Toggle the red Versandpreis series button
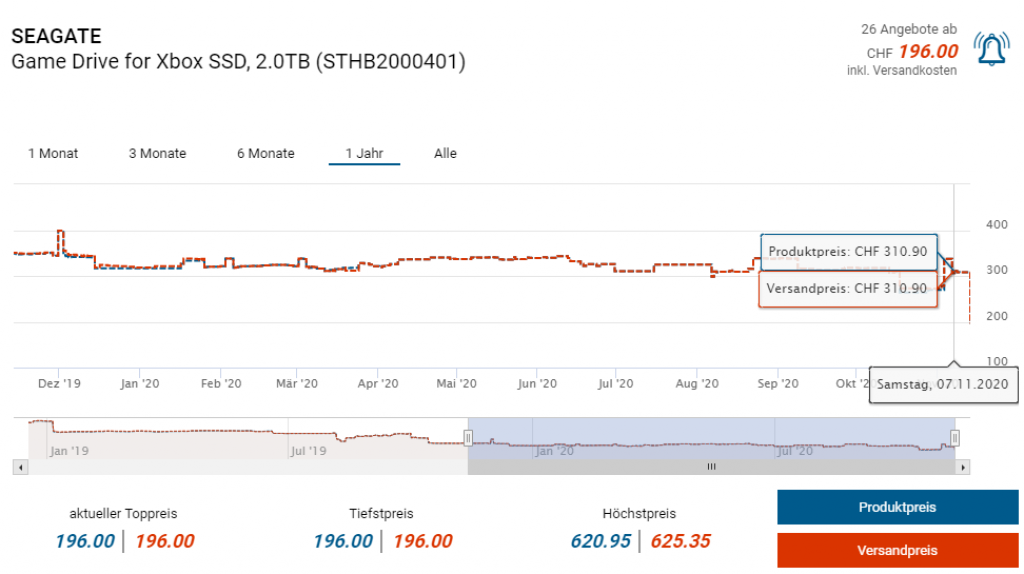 point(897,550)
